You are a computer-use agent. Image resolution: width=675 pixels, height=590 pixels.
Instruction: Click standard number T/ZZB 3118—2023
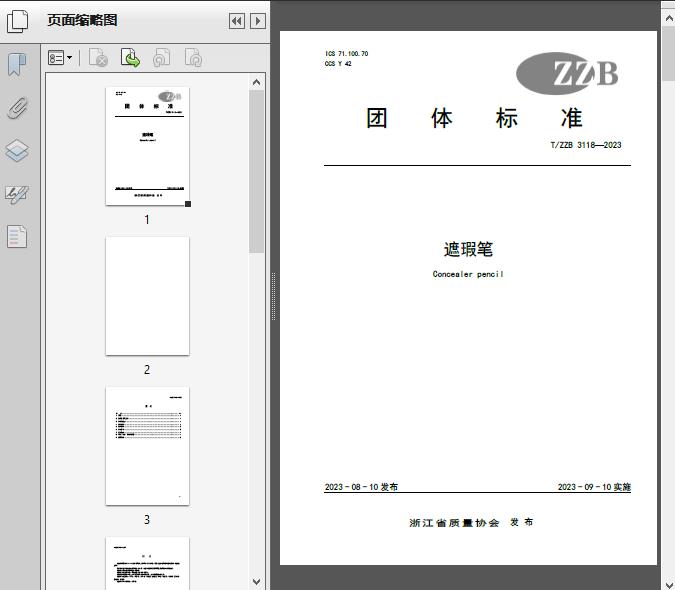tap(586, 145)
